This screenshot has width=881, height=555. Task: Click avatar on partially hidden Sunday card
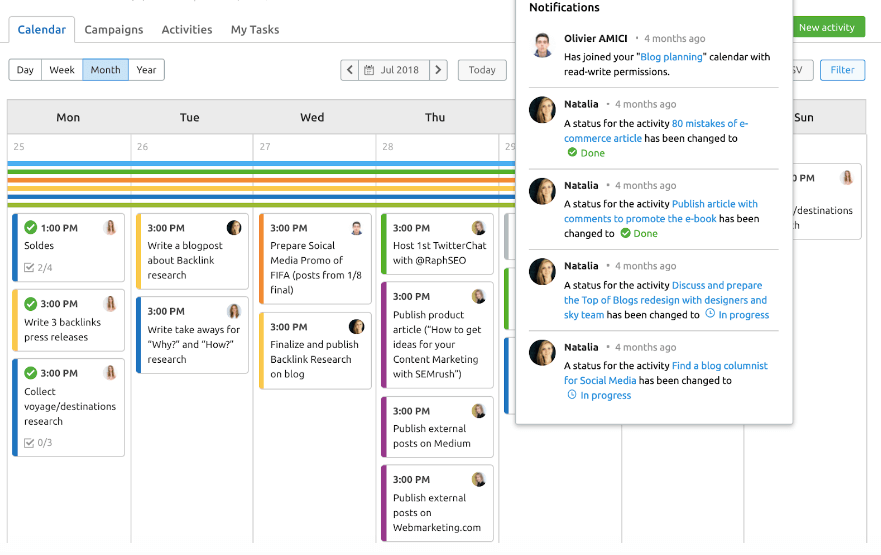tap(847, 178)
